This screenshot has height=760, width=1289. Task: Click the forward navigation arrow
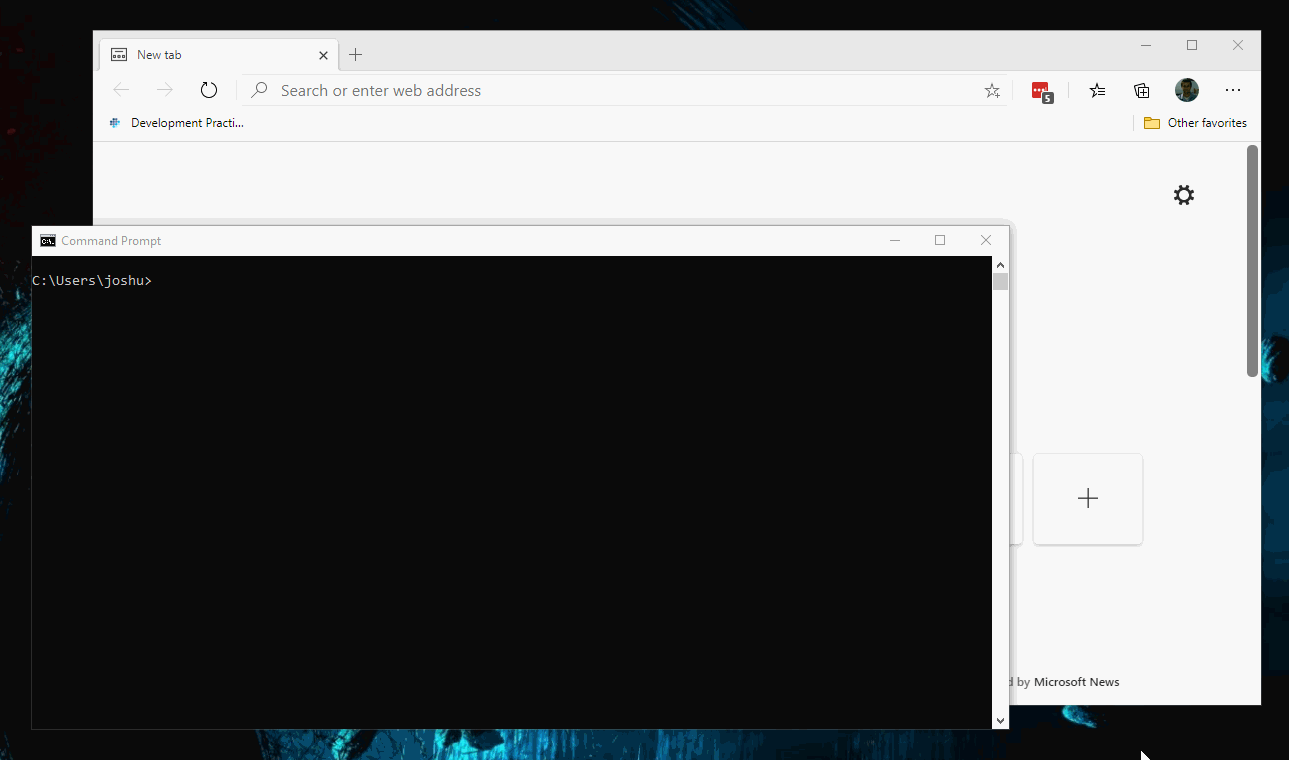(x=164, y=89)
